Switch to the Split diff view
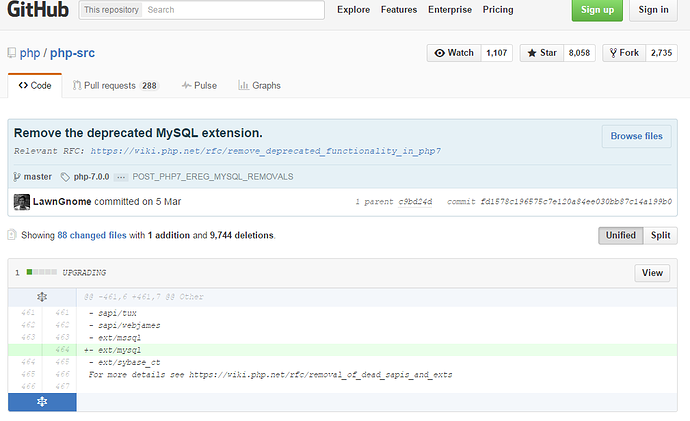 [661, 235]
